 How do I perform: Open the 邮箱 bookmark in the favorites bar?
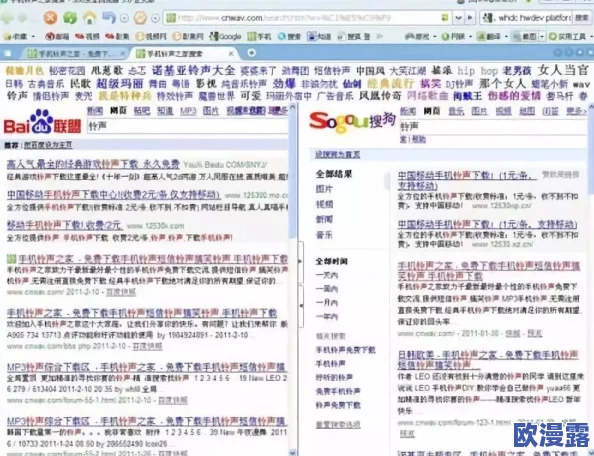[x=57, y=36]
